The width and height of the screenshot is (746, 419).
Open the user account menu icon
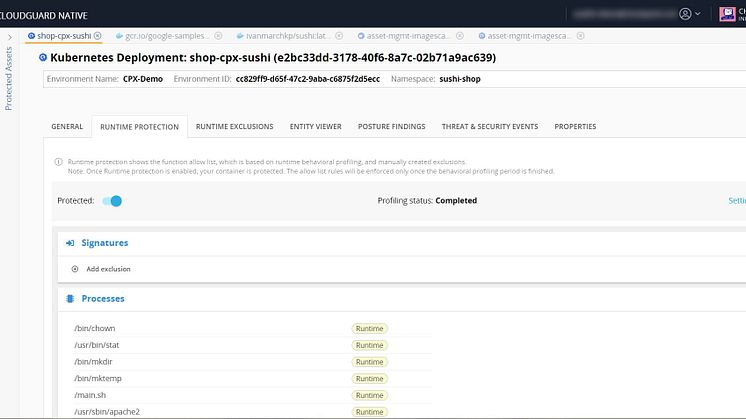coord(685,14)
